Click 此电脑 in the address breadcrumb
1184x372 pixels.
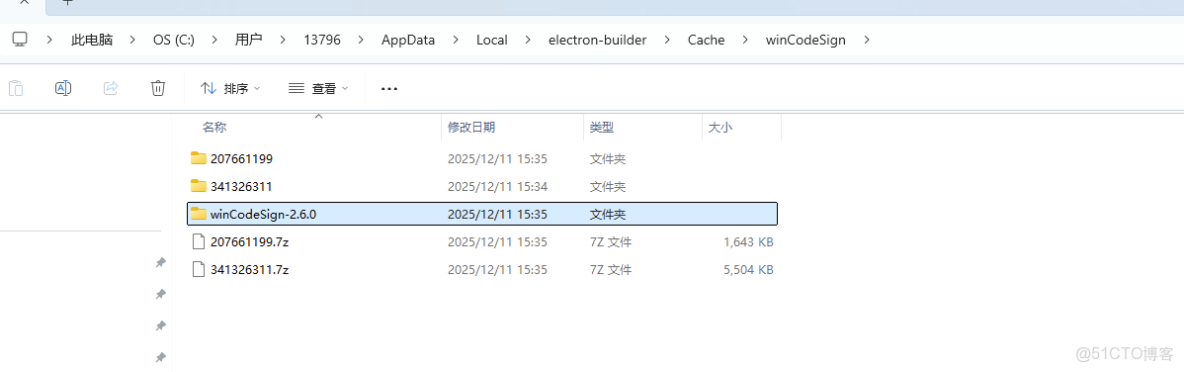[x=91, y=40]
